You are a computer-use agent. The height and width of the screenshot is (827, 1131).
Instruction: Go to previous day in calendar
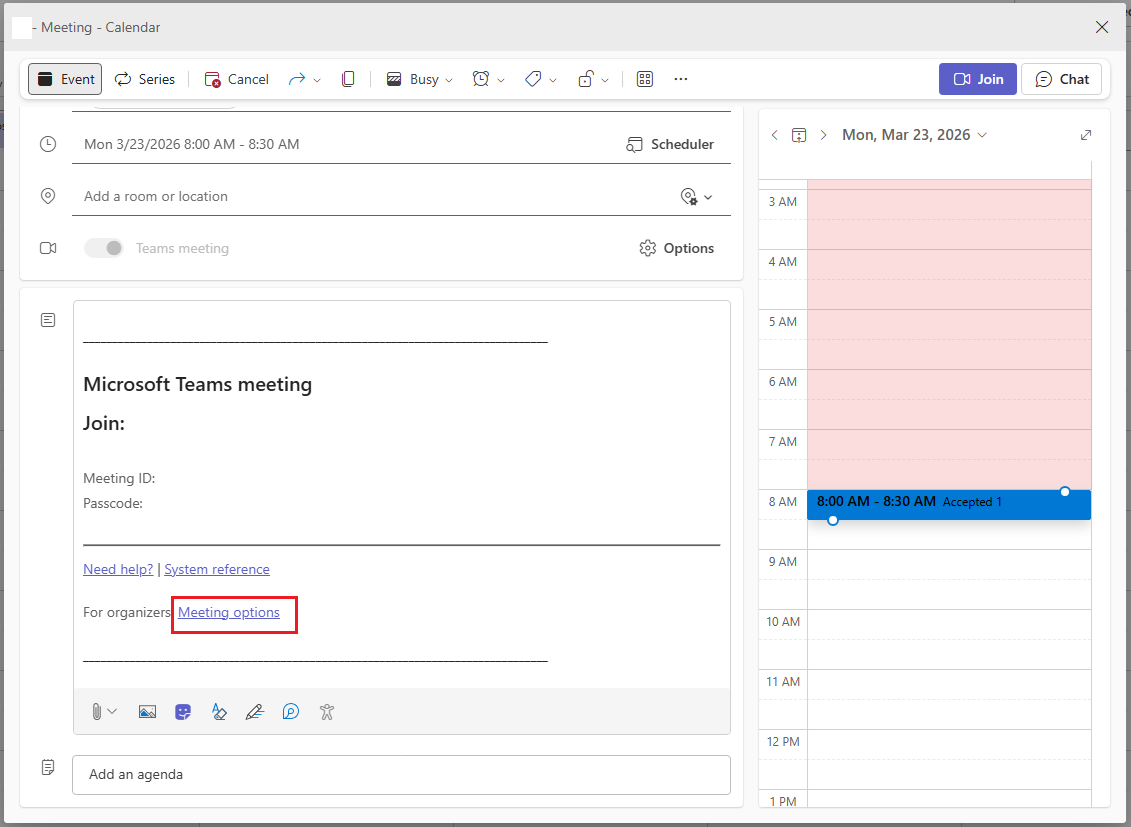775,135
